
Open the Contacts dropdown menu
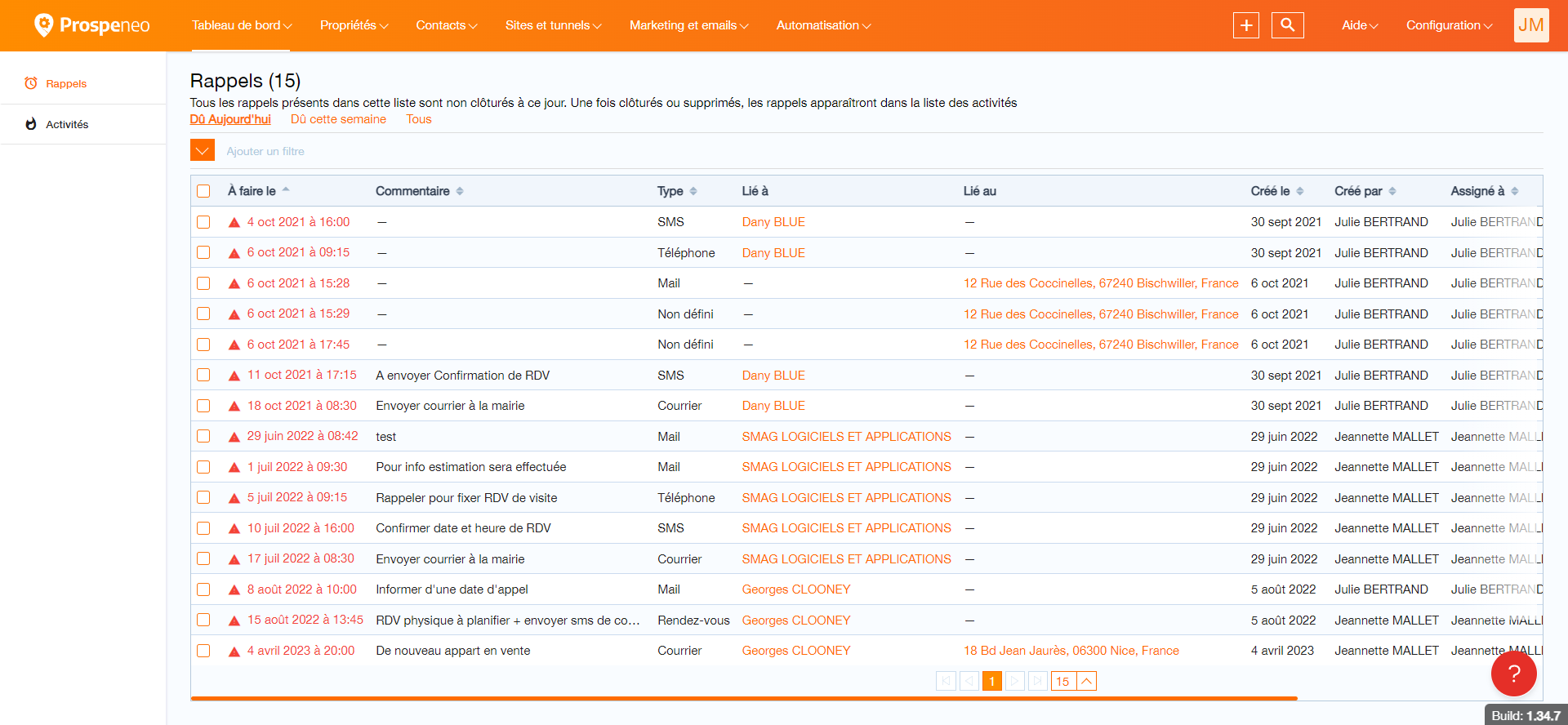click(x=447, y=25)
